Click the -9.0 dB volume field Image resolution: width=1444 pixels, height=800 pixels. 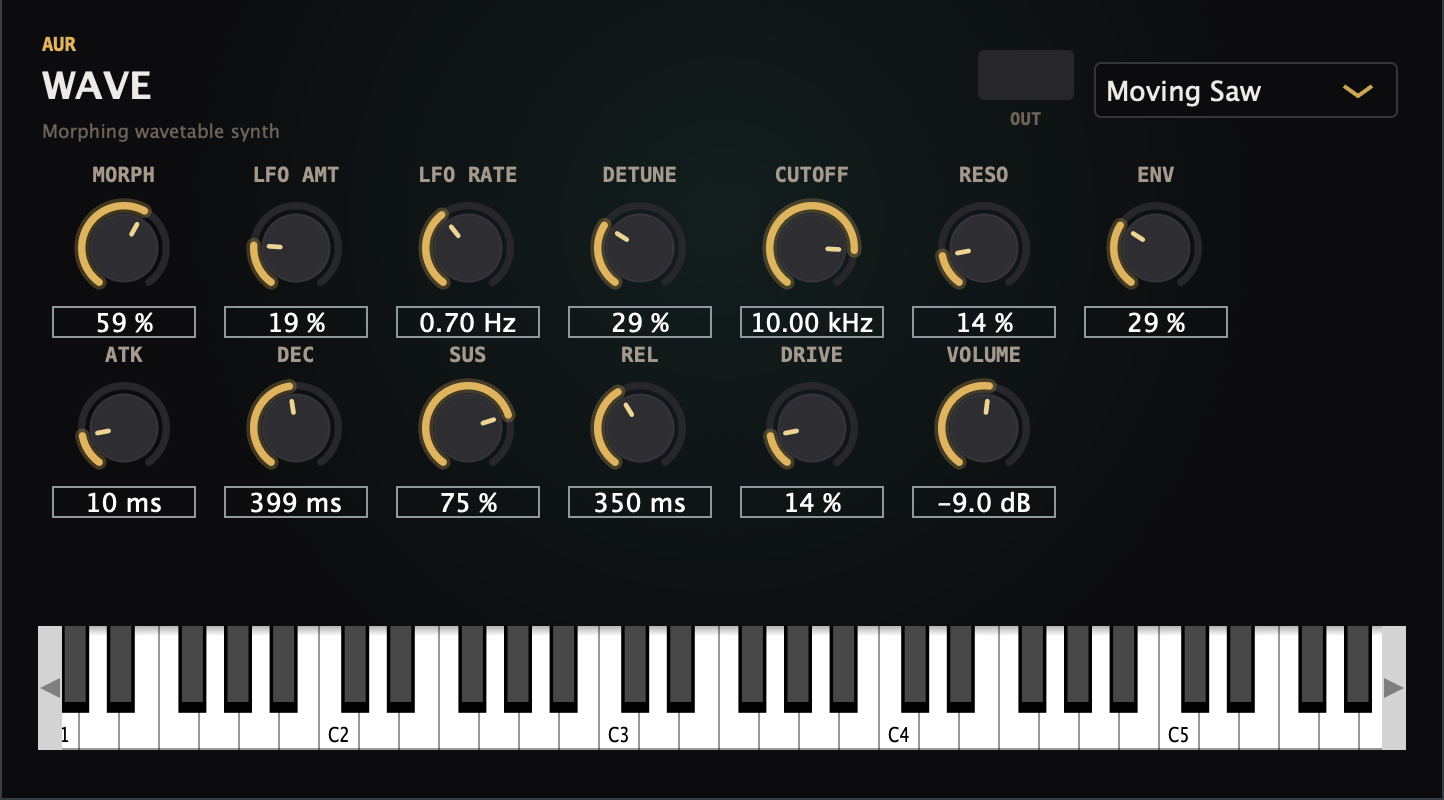click(x=984, y=502)
